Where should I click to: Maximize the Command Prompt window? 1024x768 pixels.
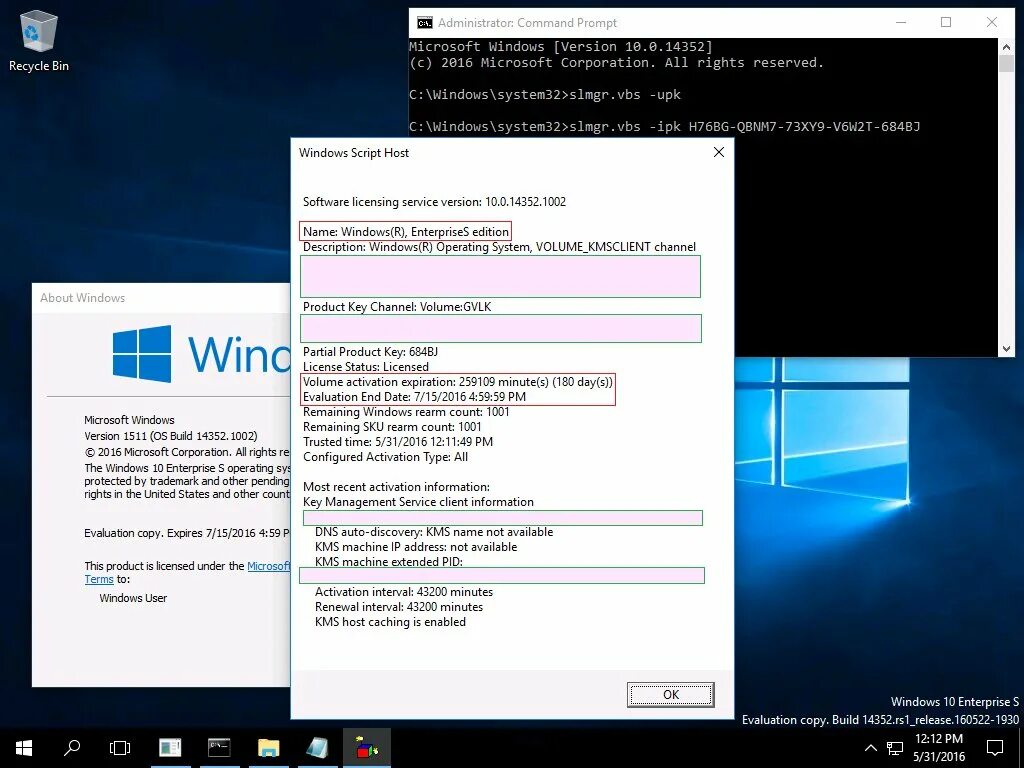click(x=946, y=22)
